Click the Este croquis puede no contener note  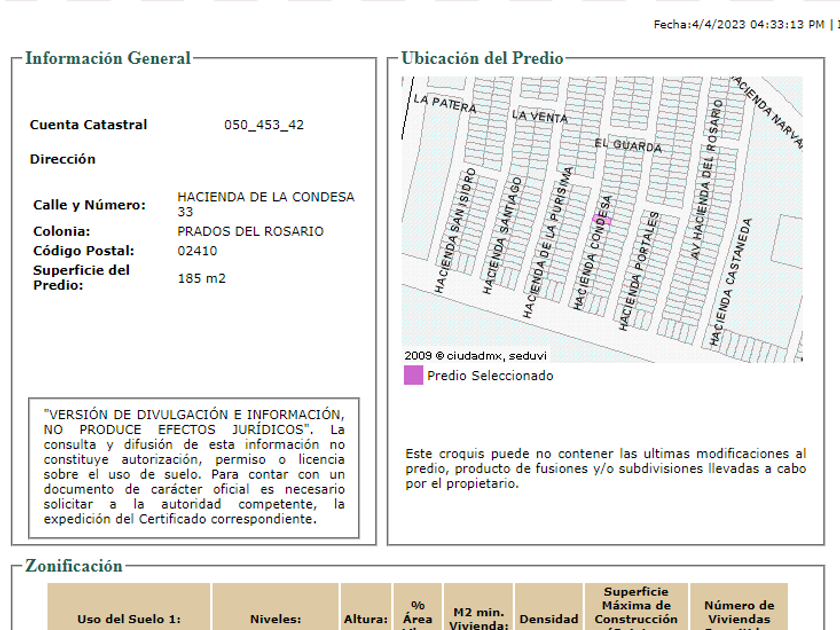pos(605,469)
